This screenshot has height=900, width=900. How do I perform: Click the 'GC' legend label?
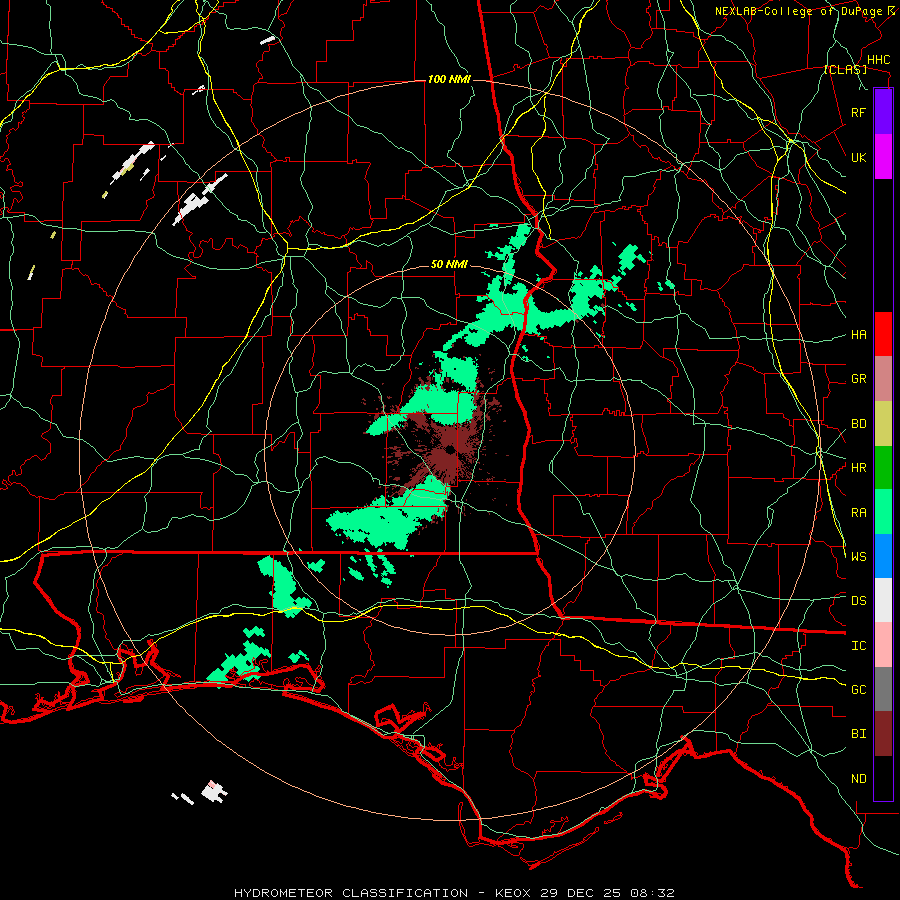[858, 690]
